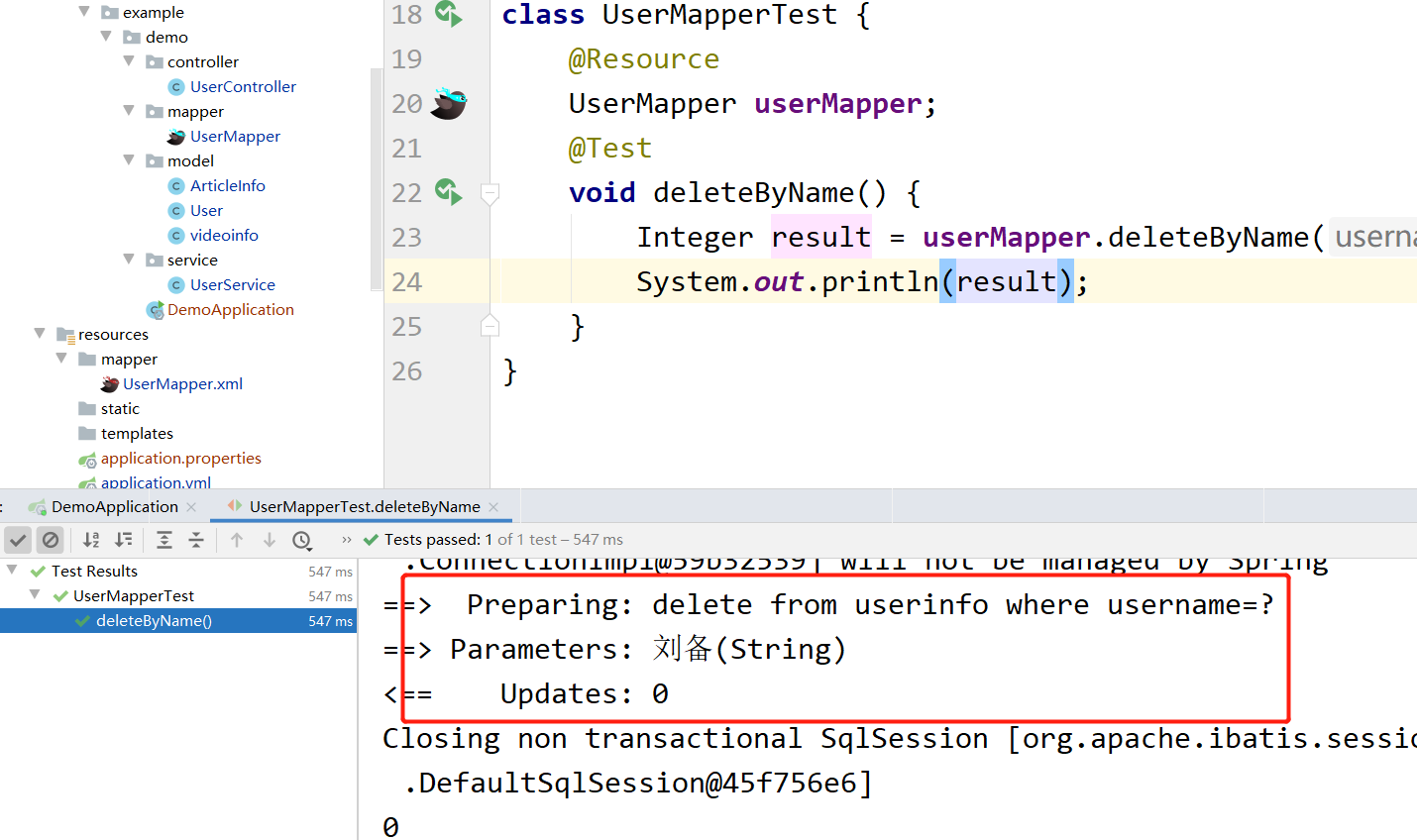
Task: Click 'Tests passed: 1' status text
Action: [x=438, y=540]
